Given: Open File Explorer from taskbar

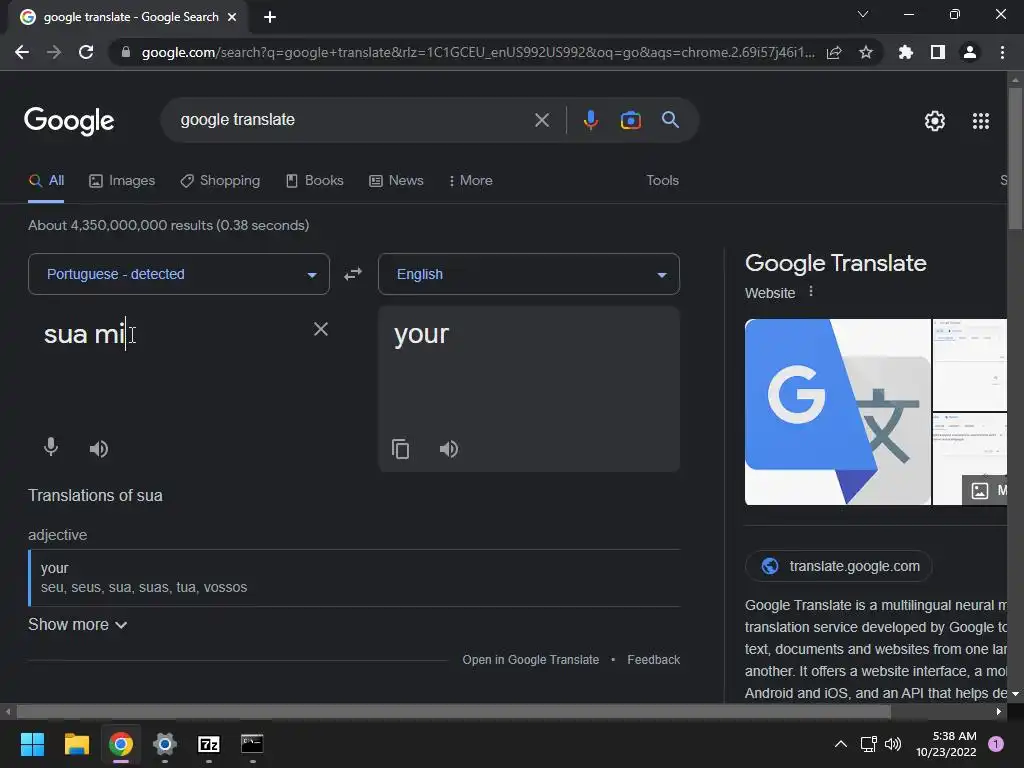Looking at the screenshot, I should [x=76, y=744].
